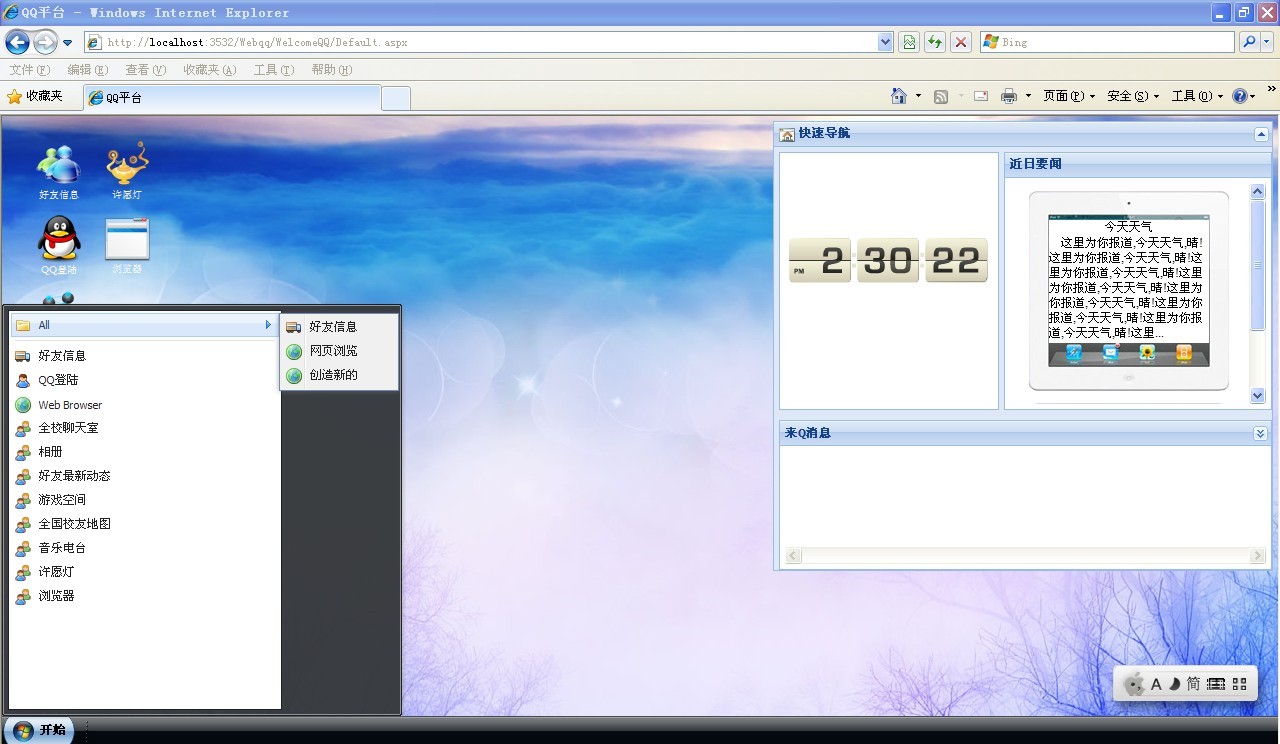Open the 页面(P) dropdown menu
The image size is (1280, 744).
coord(1069,96)
